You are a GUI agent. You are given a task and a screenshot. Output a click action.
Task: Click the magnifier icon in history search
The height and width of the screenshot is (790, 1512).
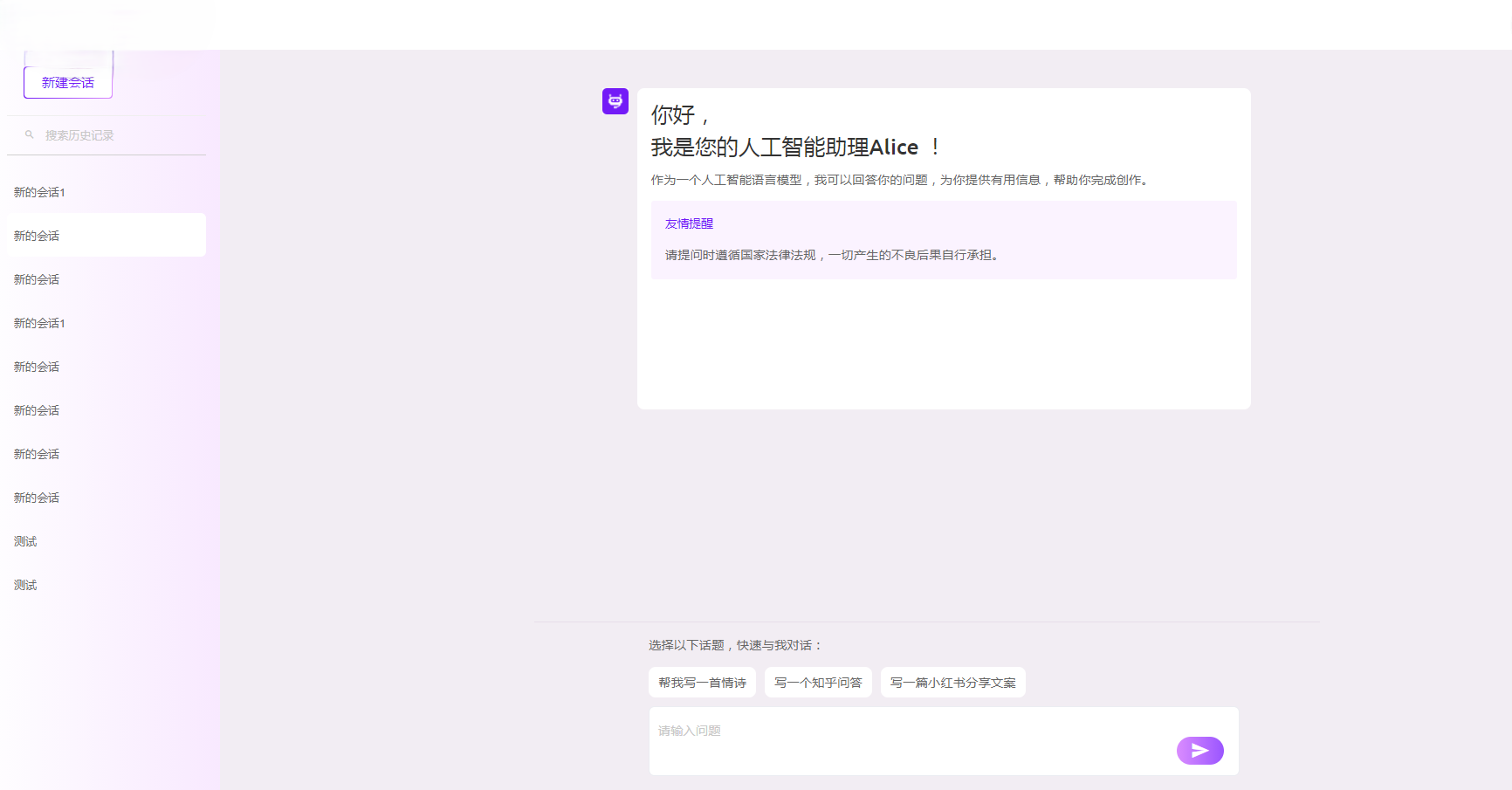[x=30, y=134]
